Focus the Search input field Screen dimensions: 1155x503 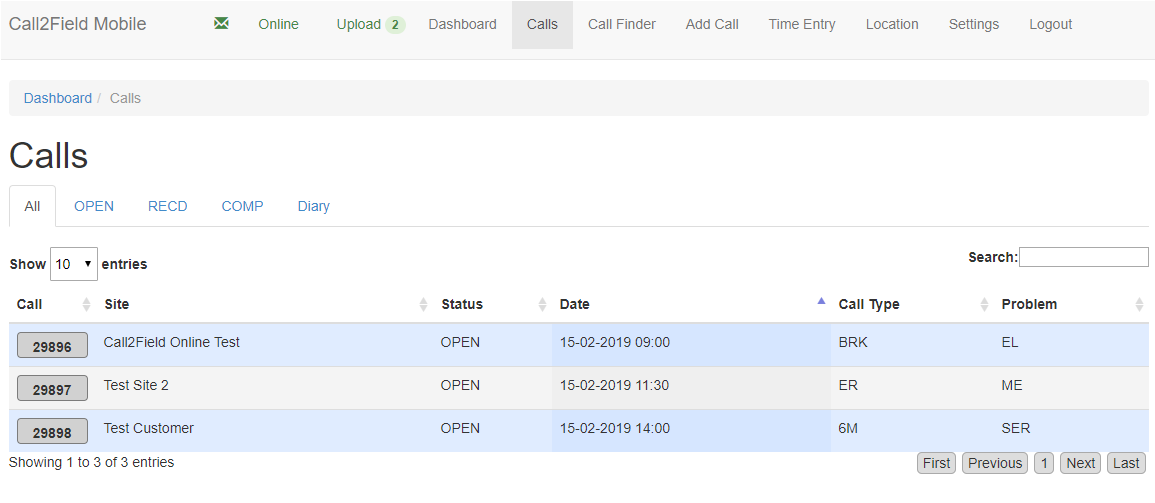coord(1083,257)
